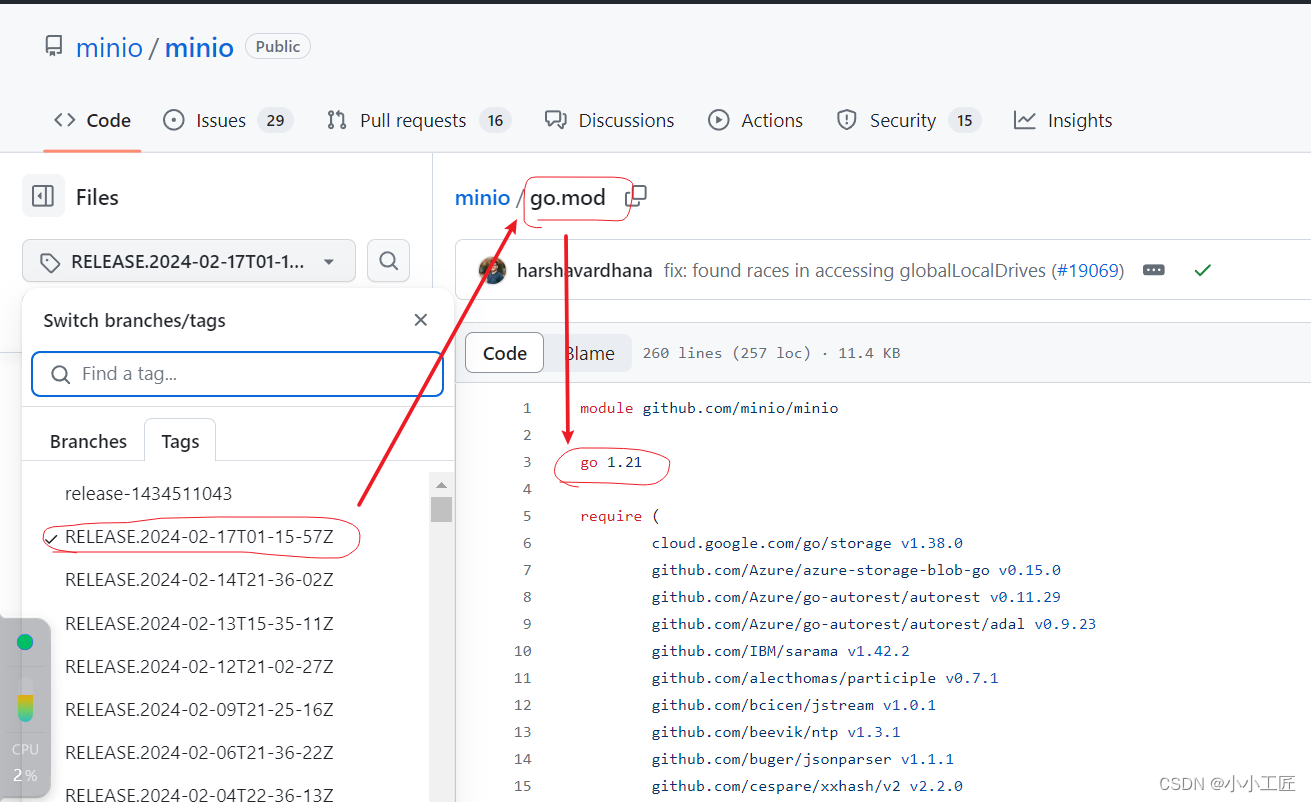Open the Insights tab
Viewport: 1311px width, 802px height.
[x=1062, y=120]
